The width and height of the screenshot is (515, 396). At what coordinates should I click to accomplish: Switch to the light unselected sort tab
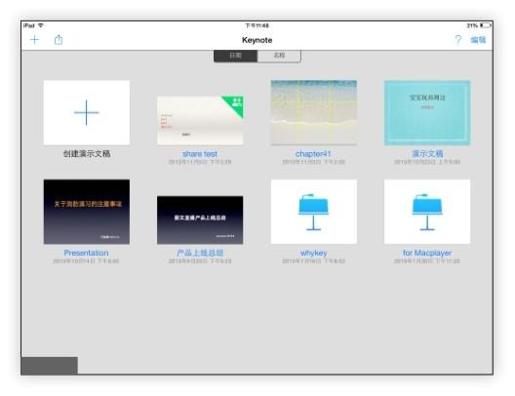click(279, 56)
